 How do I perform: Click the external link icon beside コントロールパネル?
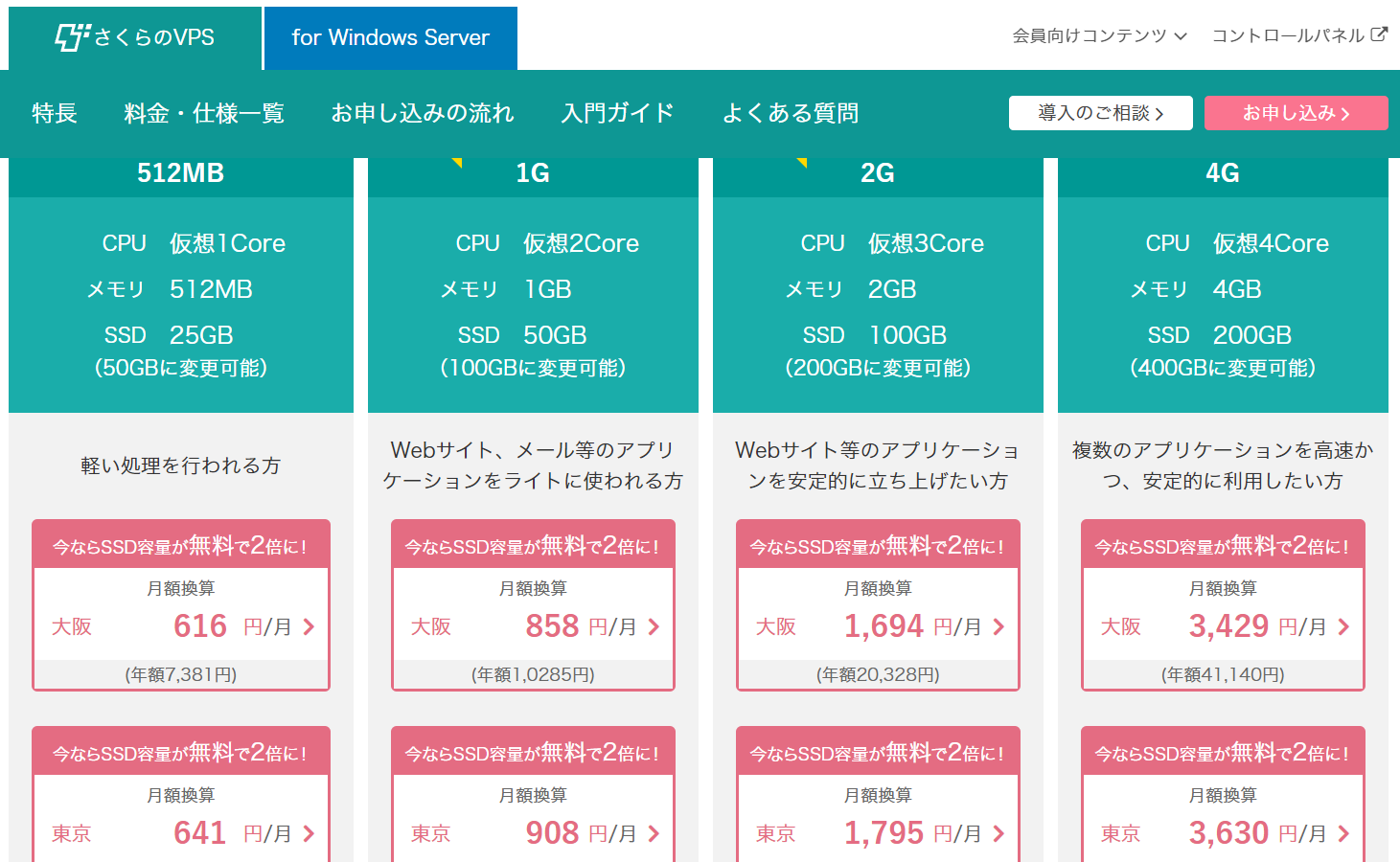pos(1379,34)
